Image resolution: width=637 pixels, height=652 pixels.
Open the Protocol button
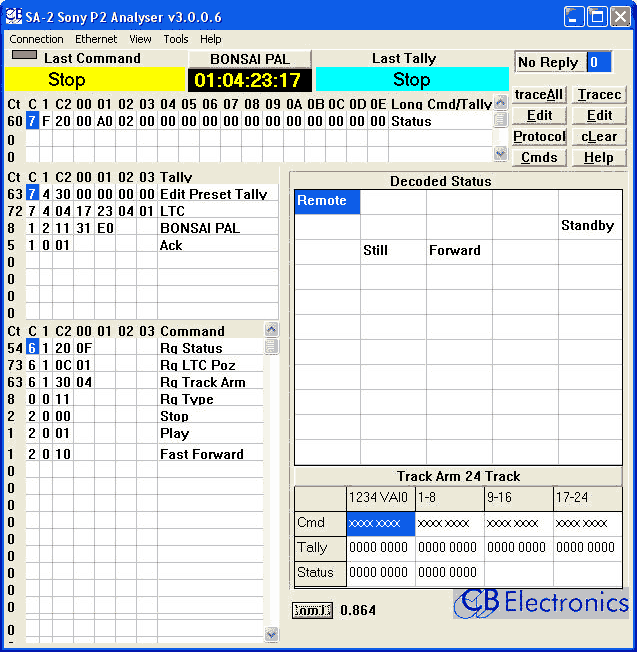[539, 137]
